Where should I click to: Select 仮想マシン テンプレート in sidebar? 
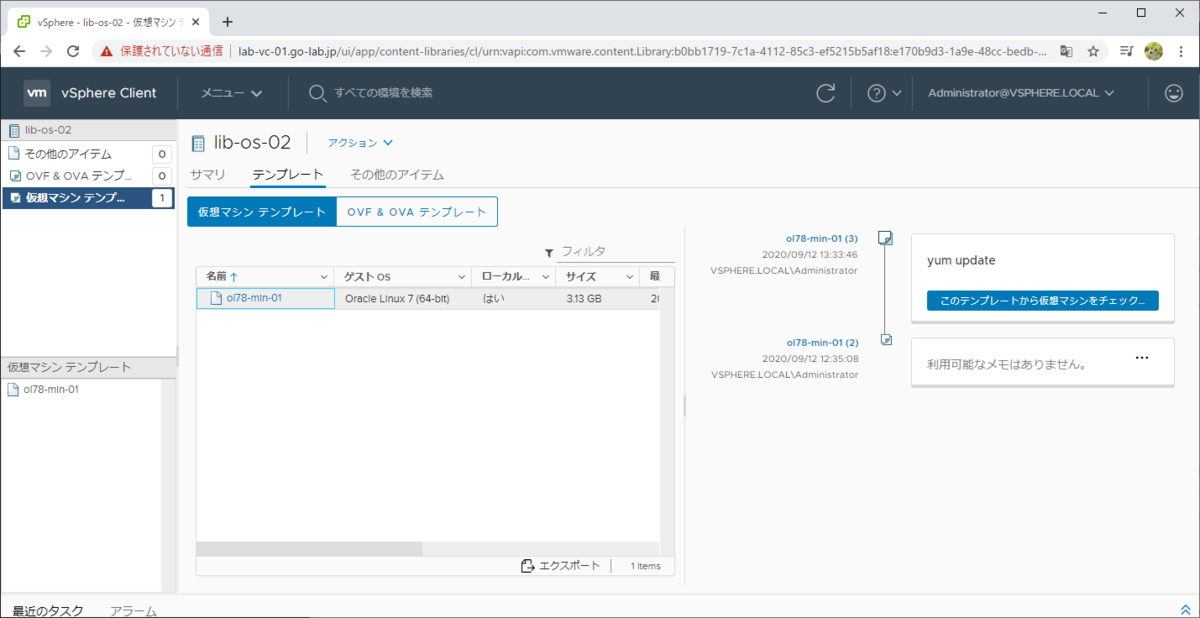88,198
